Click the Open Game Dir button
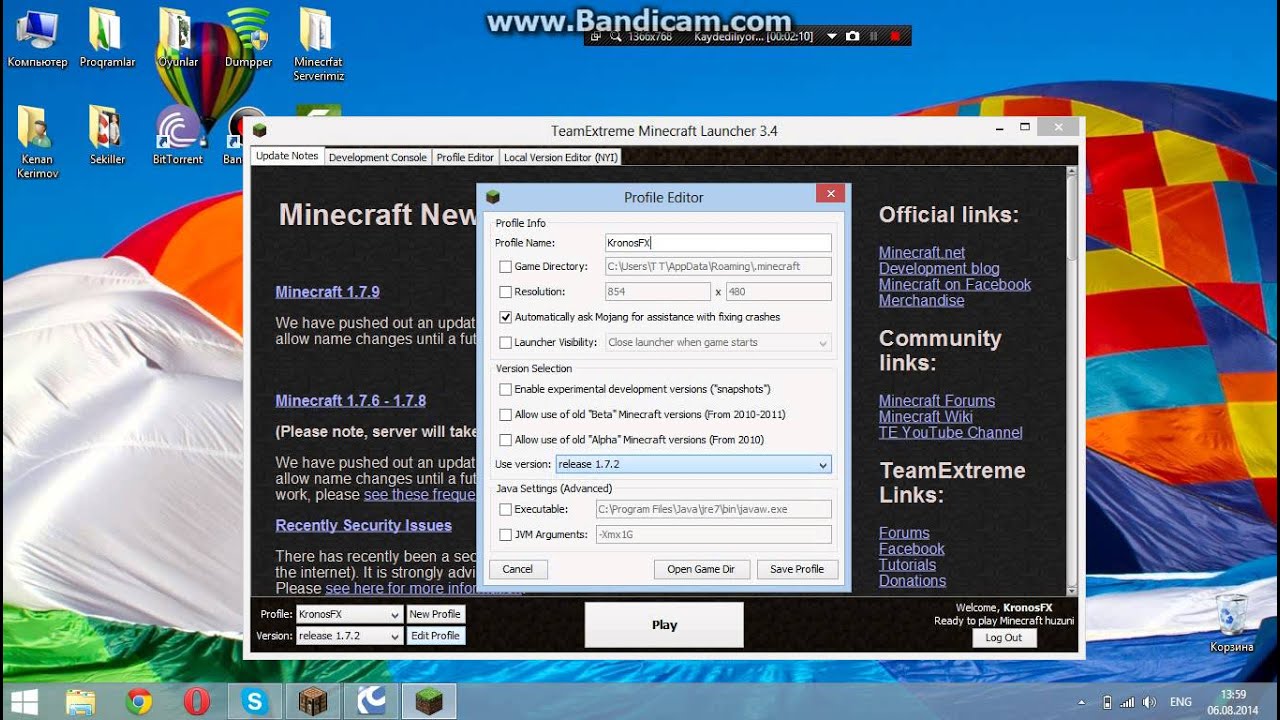 [x=701, y=569]
